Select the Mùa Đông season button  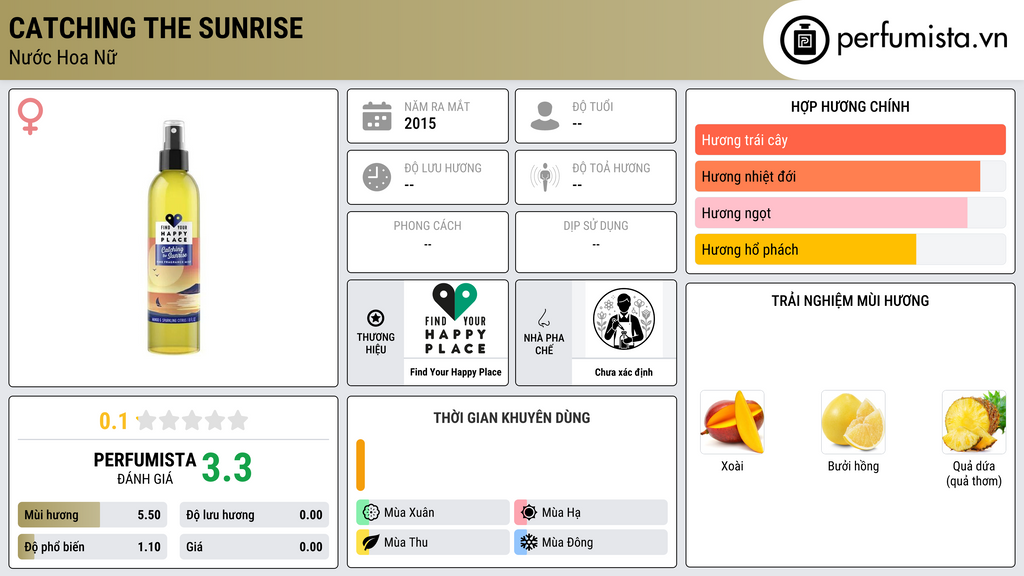tap(590, 542)
